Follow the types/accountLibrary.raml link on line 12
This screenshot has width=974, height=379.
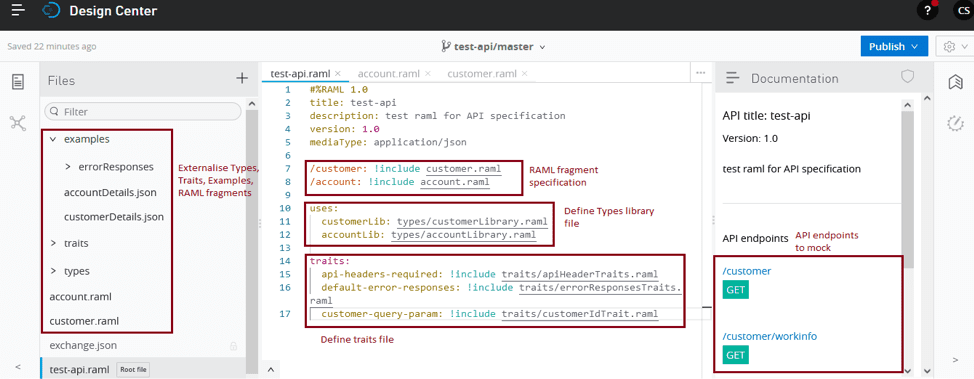pos(463,235)
